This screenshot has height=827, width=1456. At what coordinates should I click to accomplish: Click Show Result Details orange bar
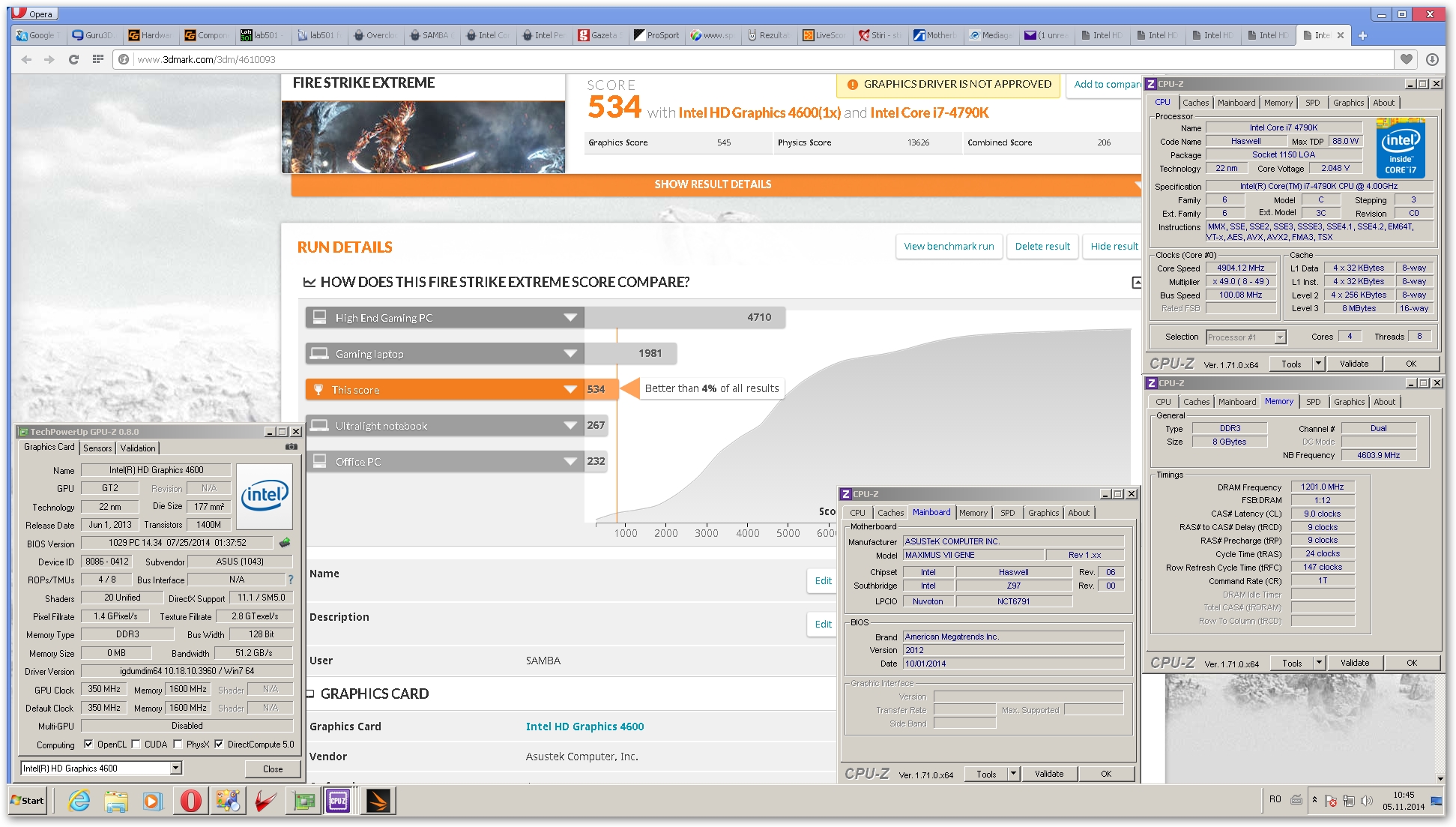(713, 184)
